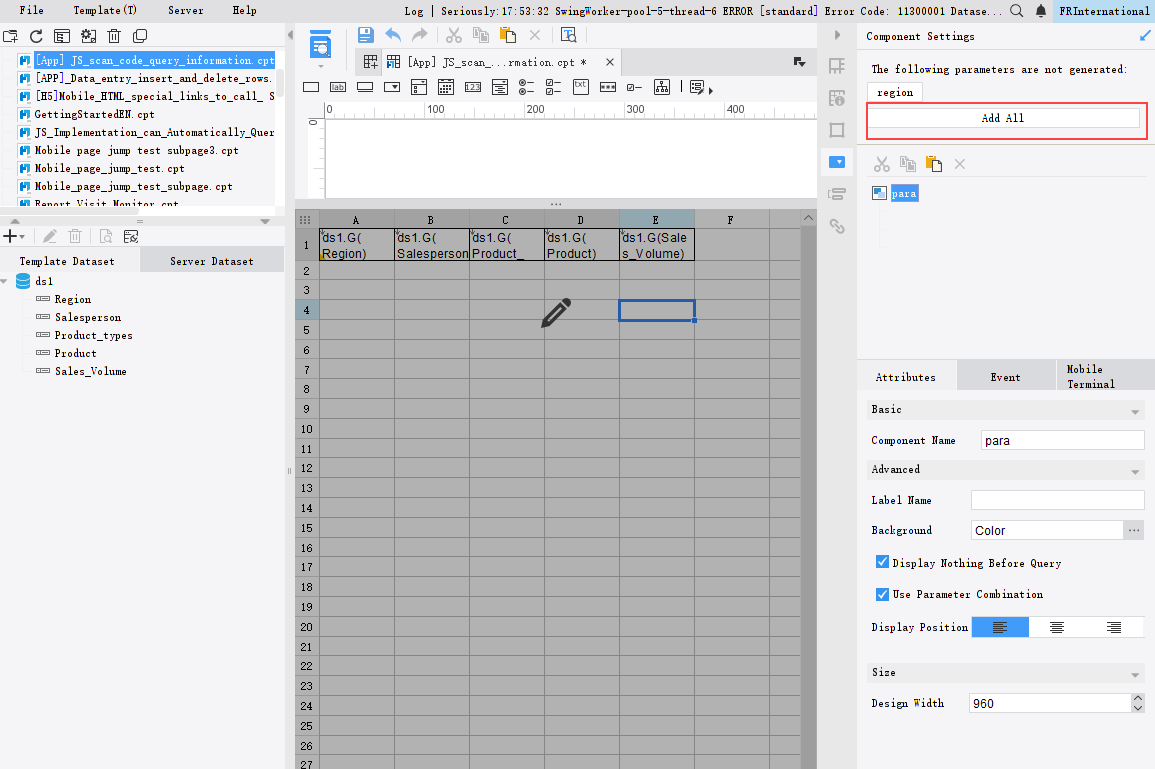
Task: Click the Paste icon in the main toolbar
Action: point(507,35)
